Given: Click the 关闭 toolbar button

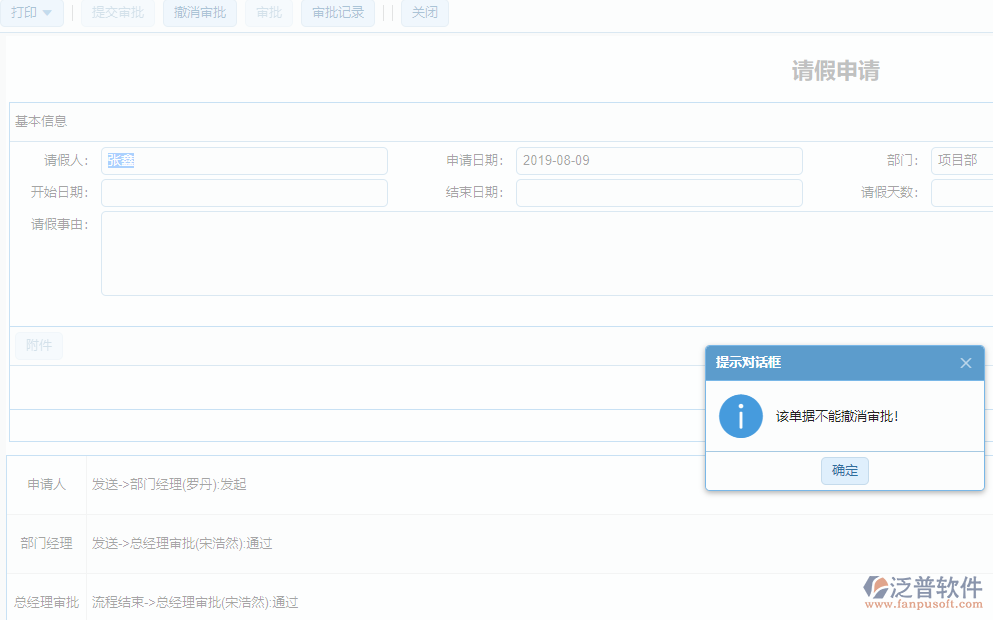Looking at the screenshot, I should coord(424,13).
